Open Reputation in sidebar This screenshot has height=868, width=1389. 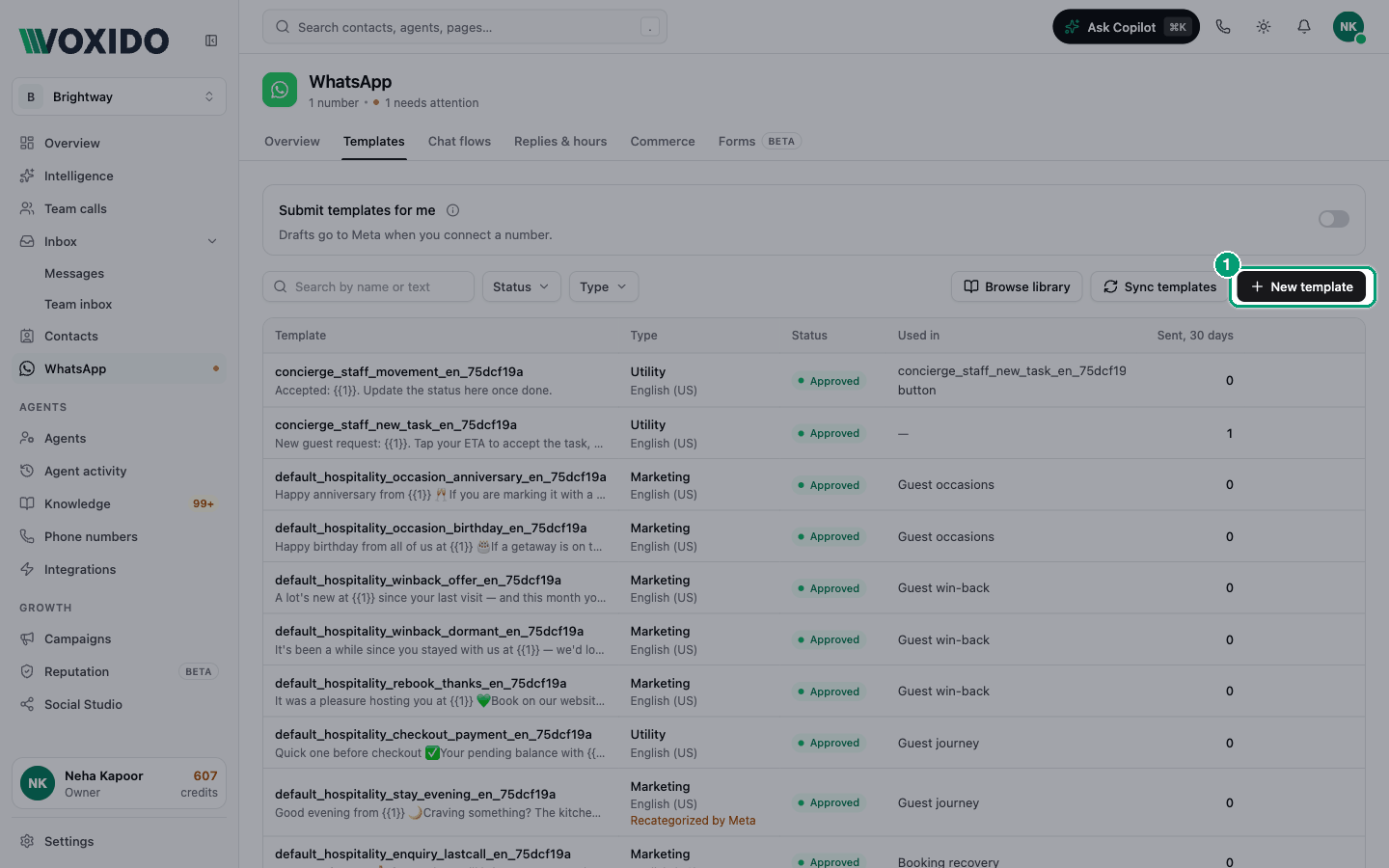coord(120,671)
